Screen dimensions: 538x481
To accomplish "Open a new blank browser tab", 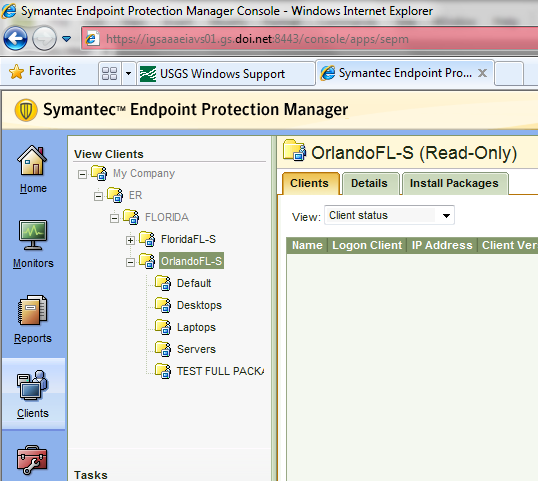I will (509, 73).
